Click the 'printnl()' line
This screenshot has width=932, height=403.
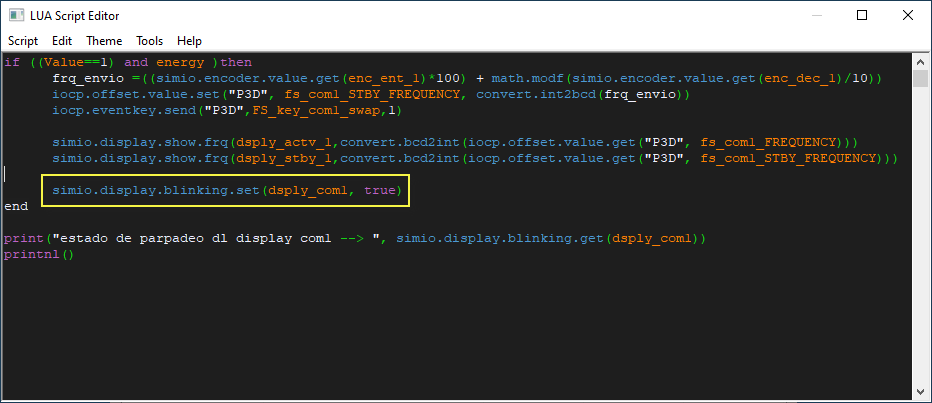click(x=39, y=255)
